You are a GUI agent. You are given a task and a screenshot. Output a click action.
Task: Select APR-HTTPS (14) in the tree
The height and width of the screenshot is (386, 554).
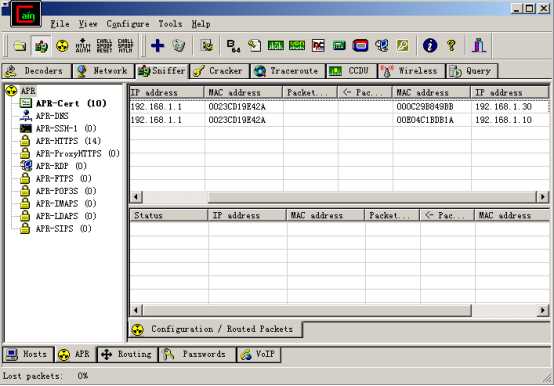68,141
